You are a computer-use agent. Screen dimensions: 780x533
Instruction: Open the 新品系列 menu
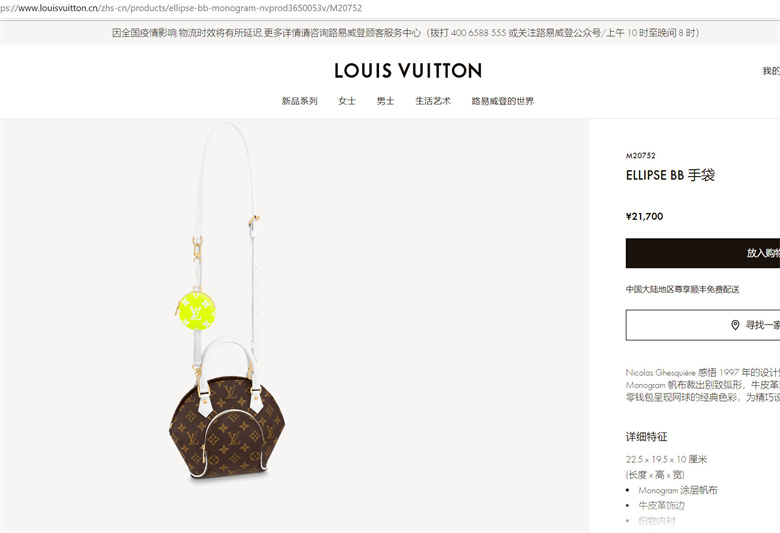[299, 101]
